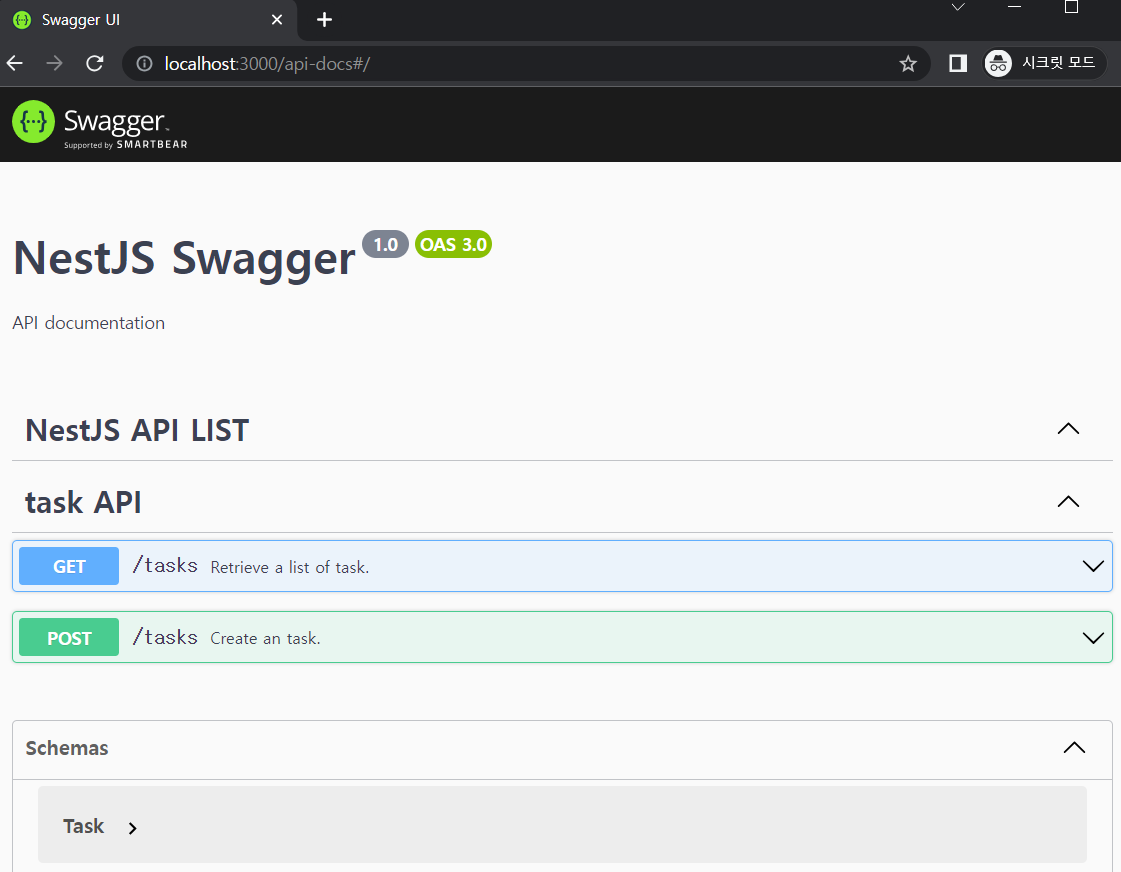Viewport: 1121px width, 872px height.
Task: Click the 1.0 version badge
Action: pos(385,244)
